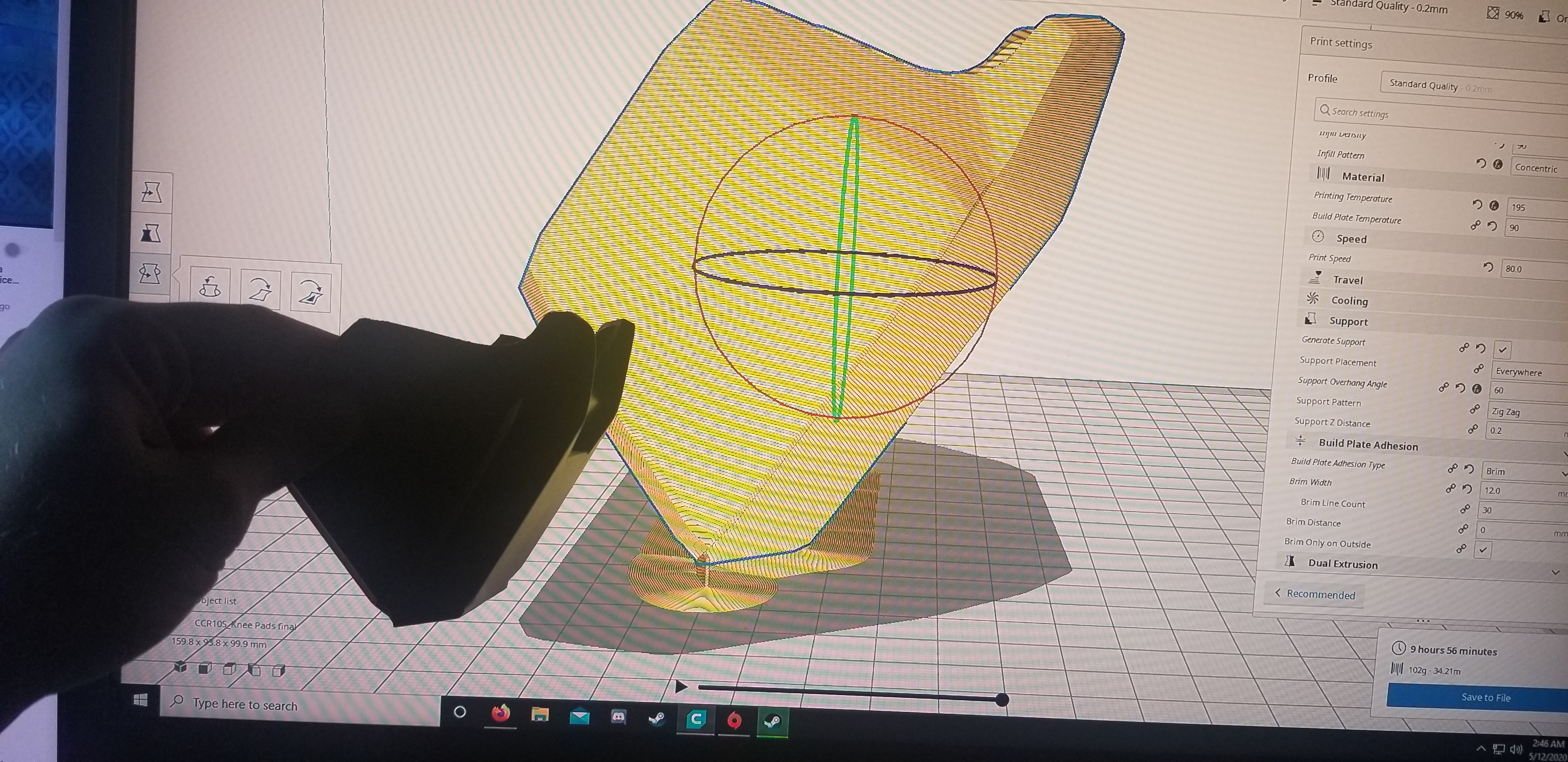Reset the Generate Support setting
1568x762 pixels.
1481,348
